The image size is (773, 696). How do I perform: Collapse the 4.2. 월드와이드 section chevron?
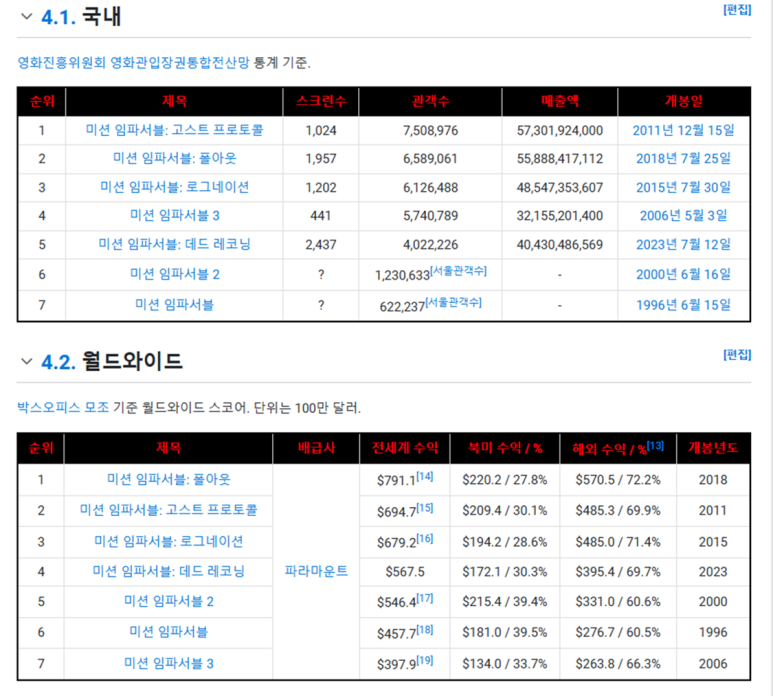27,362
